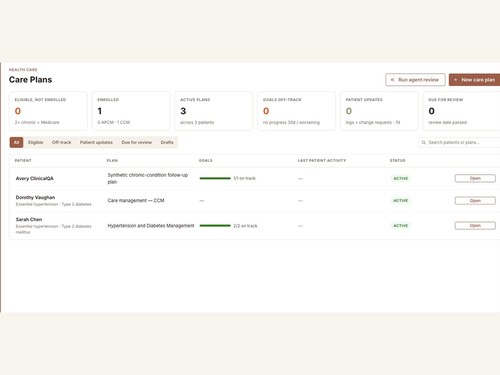Screen dimensions: 500x375
Task: Click the search magnifier icon
Action: tap(424, 143)
